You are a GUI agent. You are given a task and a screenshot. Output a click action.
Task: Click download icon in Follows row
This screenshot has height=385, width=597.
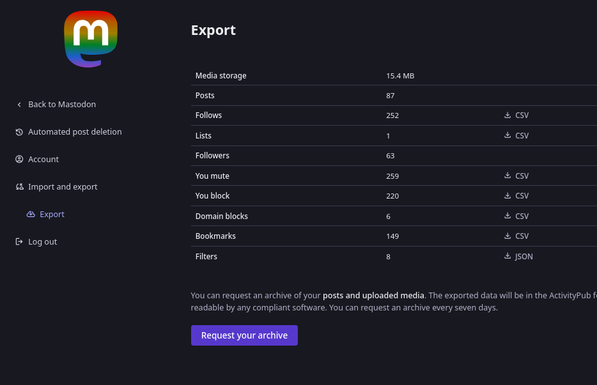pyautogui.click(x=508, y=115)
